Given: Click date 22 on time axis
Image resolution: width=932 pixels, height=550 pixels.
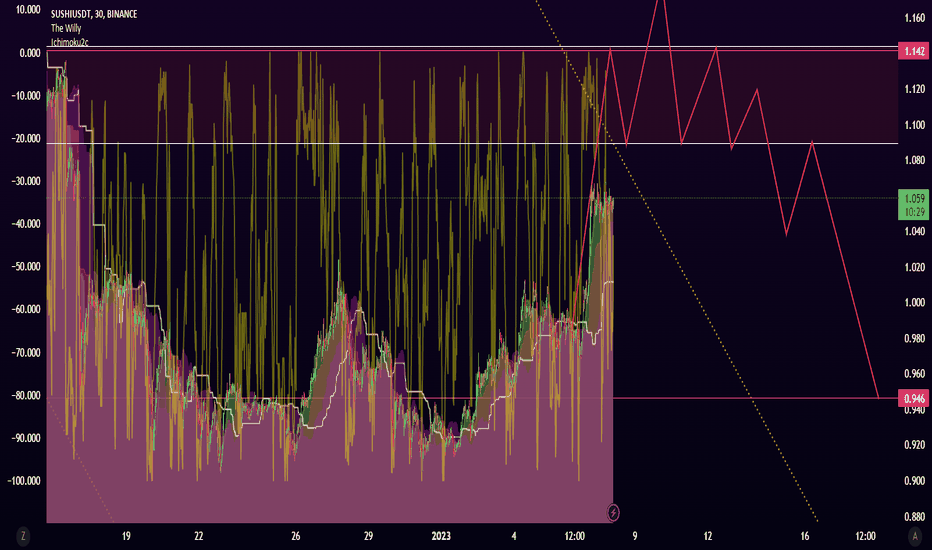Looking at the screenshot, I should tap(199, 536).
